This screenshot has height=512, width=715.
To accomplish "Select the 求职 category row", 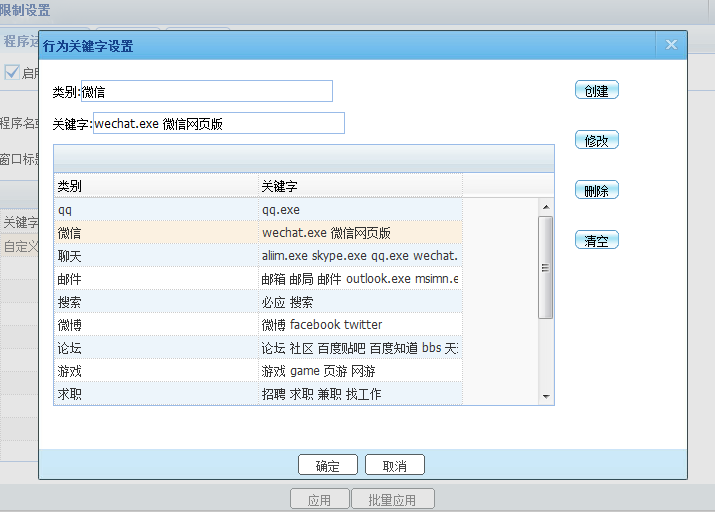I will 258,393.
